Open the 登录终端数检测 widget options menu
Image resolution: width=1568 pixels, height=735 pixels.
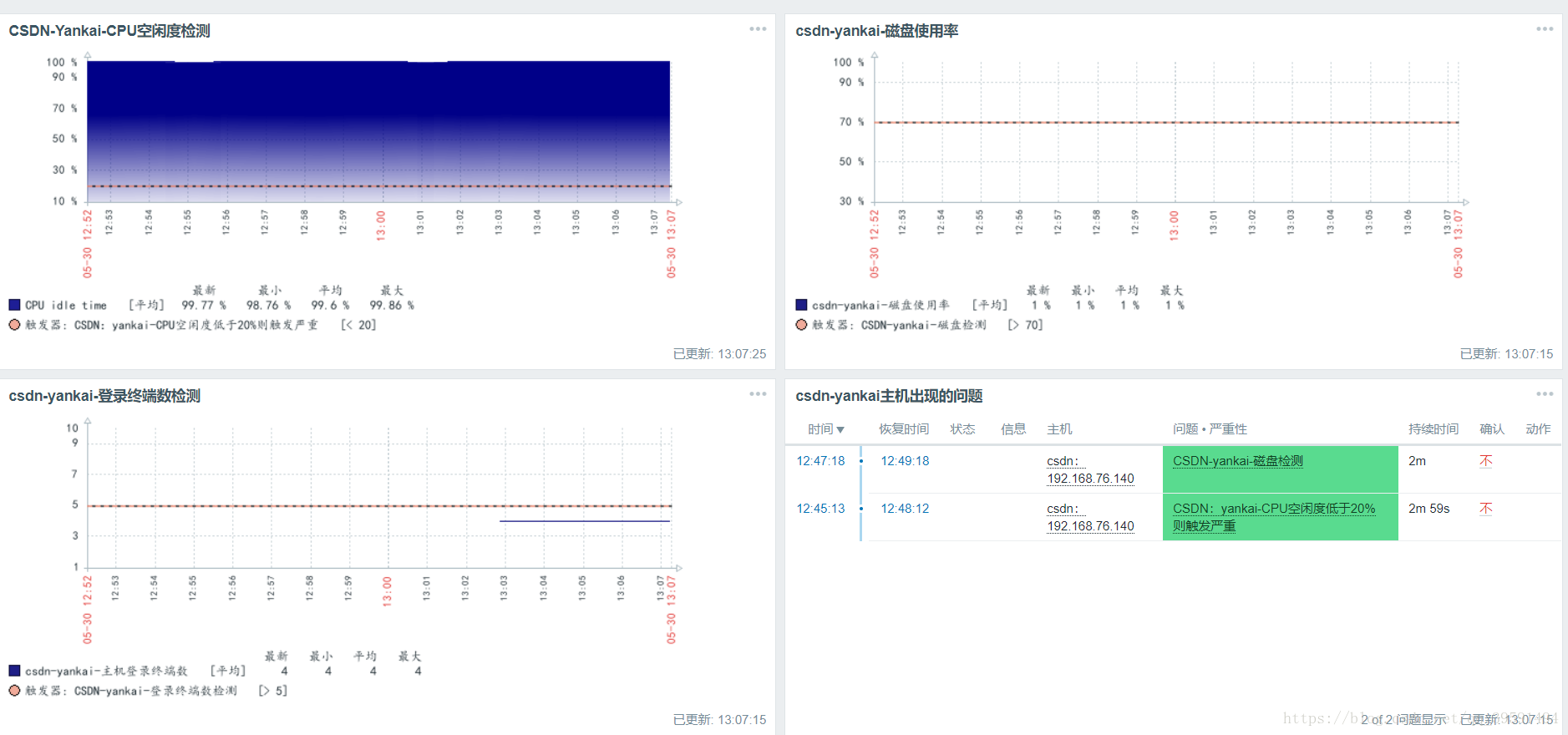[x=758, y=394]
